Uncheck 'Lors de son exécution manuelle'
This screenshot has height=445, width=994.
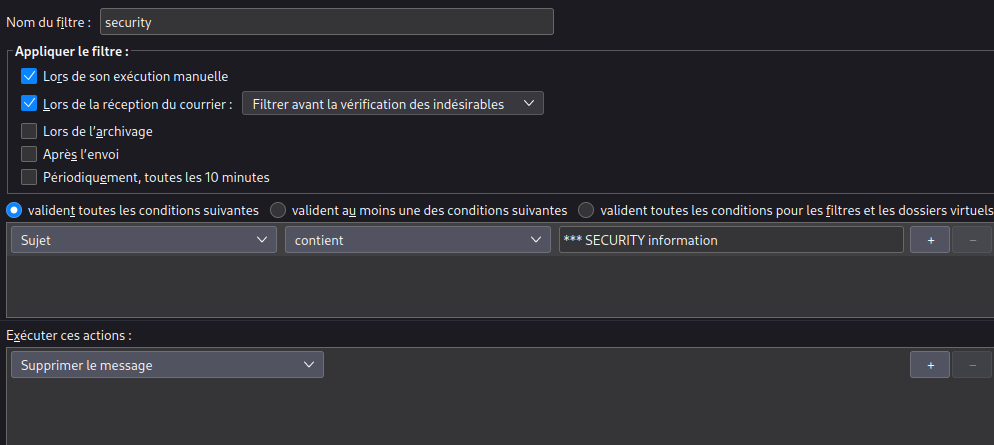[x=29, y=76]
